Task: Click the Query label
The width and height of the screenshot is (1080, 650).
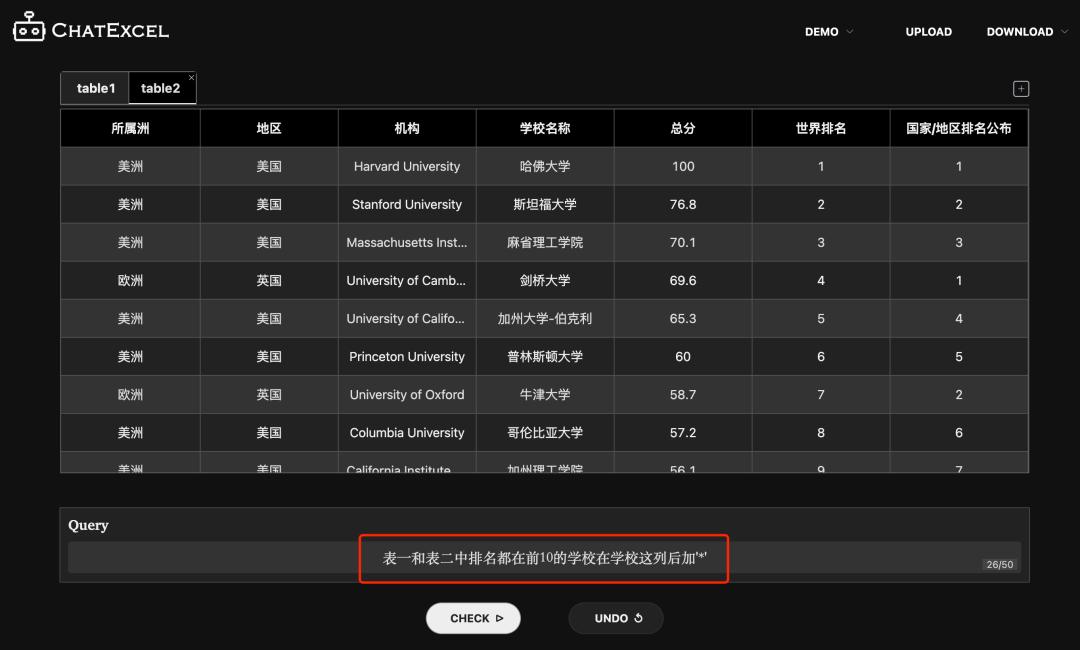Action: [88, 525]
